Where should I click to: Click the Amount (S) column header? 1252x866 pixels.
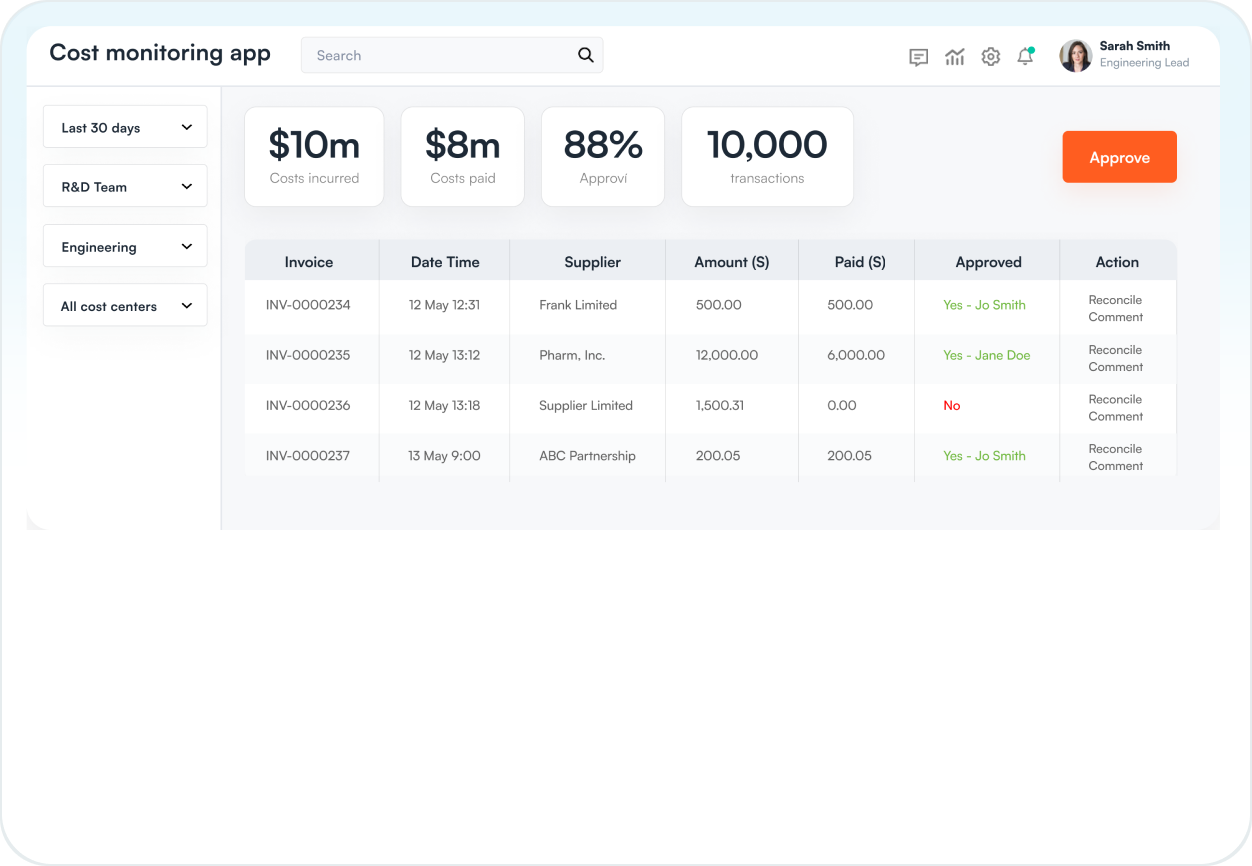731,262
